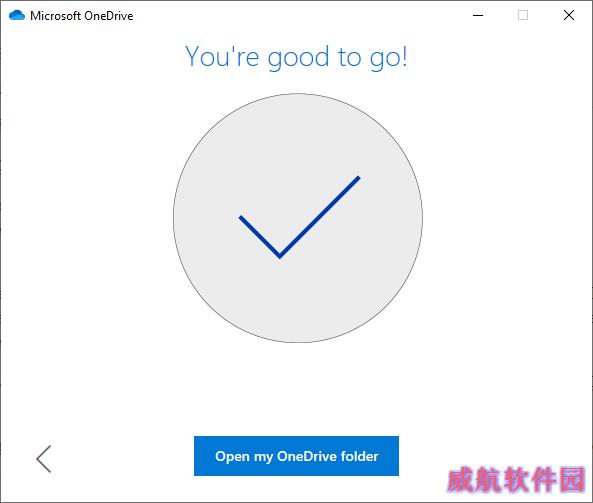Click the X at the window's corner
This screenshot has height=503, width=593.
click(569, 16)
